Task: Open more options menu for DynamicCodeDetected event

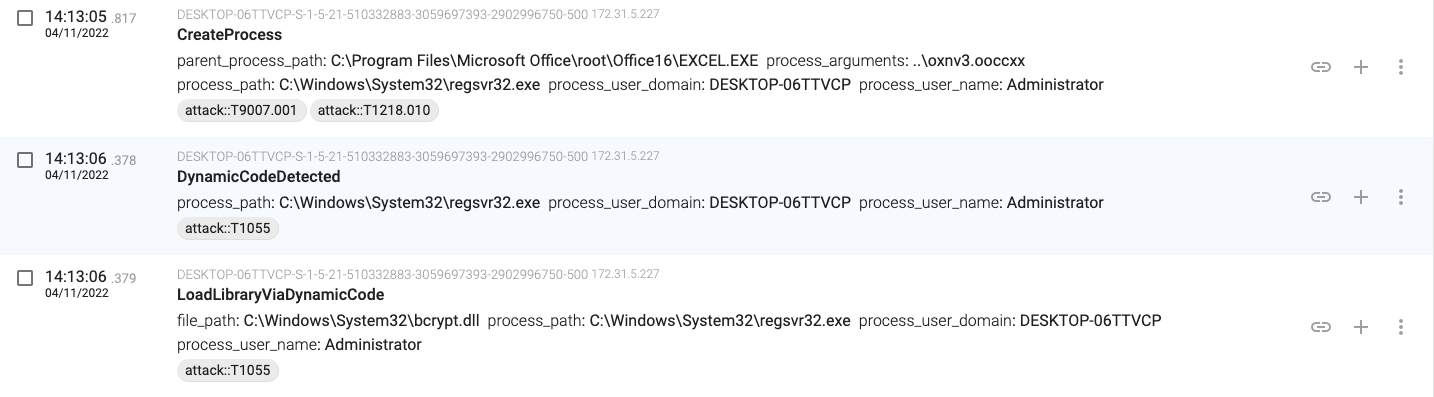Action: [1401, 197]
